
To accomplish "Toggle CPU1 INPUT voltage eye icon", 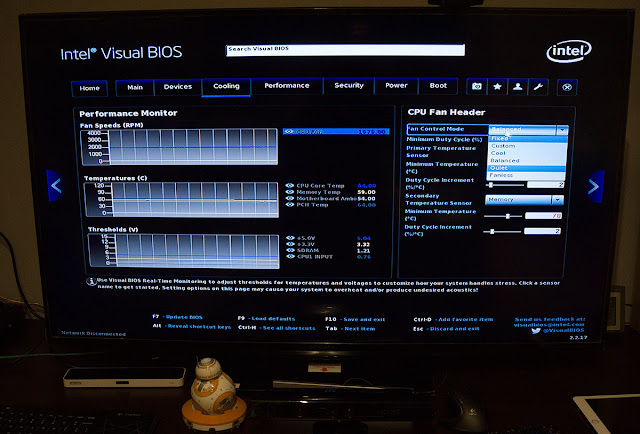I will pos(291,256).
